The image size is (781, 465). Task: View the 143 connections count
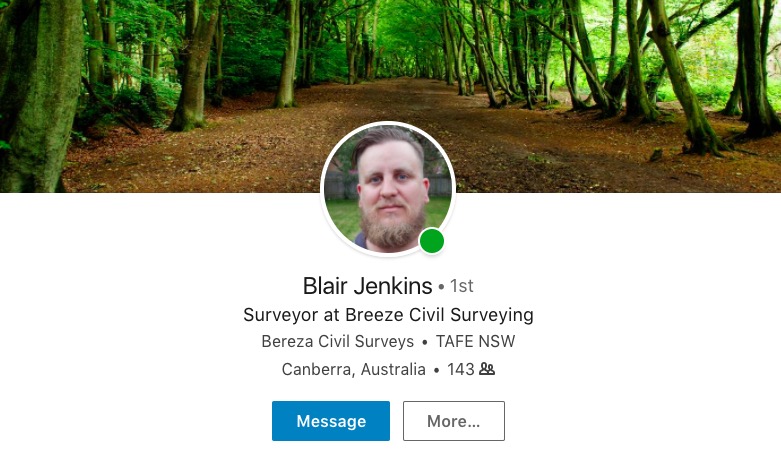(461, 369)
